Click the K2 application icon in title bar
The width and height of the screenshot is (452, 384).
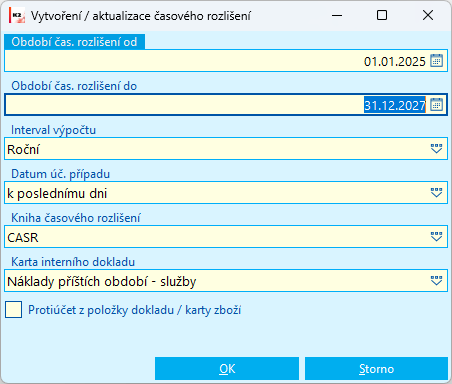(x=17, y=15)
